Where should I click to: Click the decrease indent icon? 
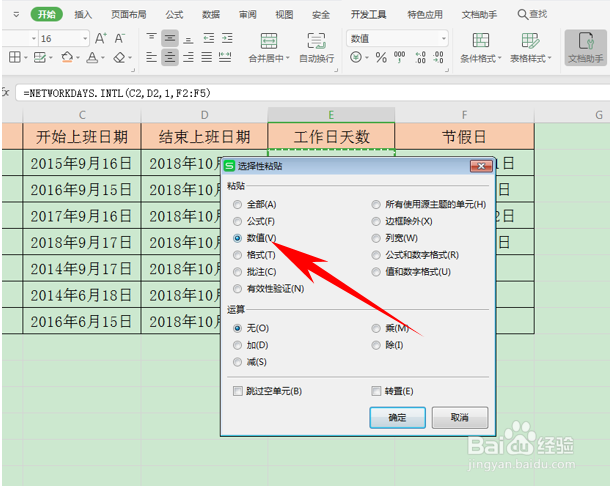point(209,38)
